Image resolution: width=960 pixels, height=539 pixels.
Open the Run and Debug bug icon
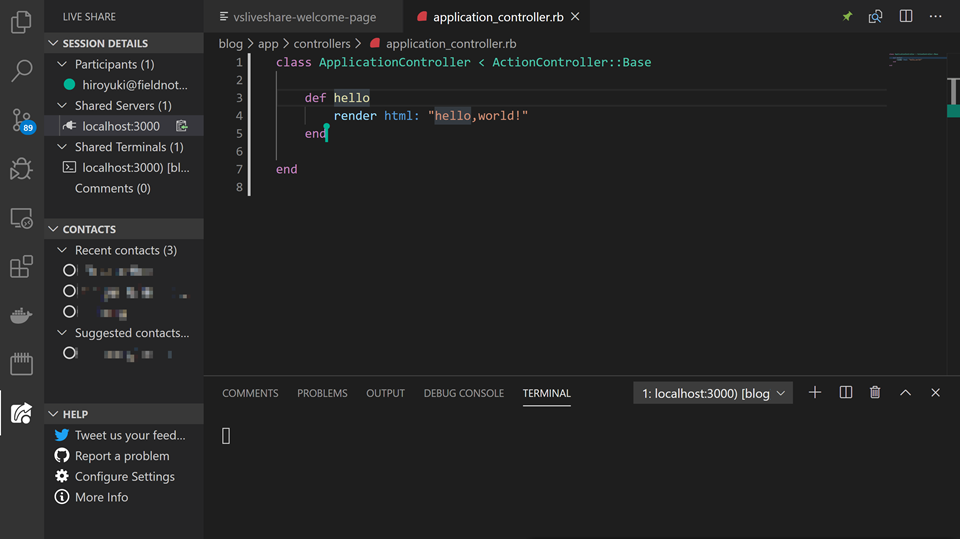(21, 168)
